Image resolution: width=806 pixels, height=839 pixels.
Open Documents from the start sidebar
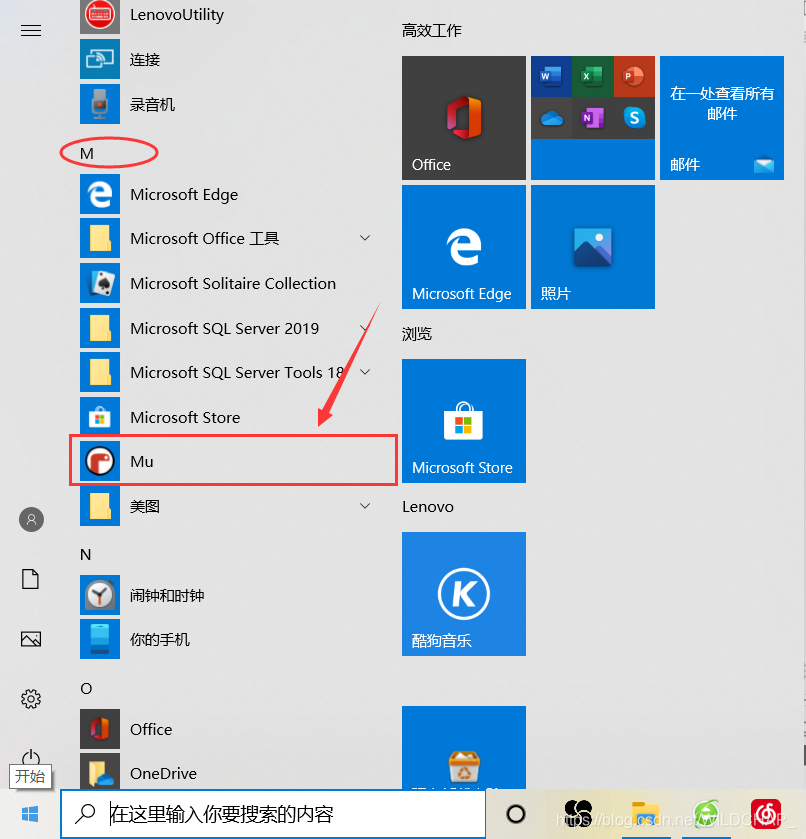[31, 579]
